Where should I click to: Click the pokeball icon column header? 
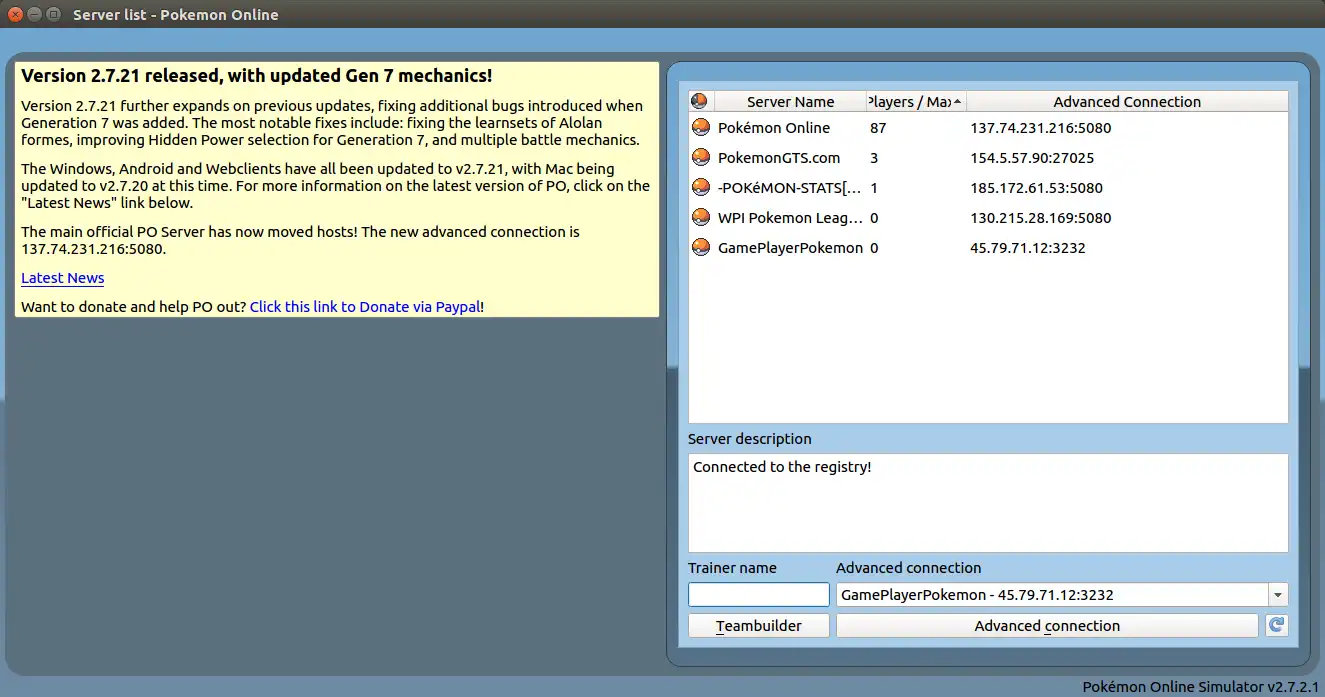(x=701, y=101)
